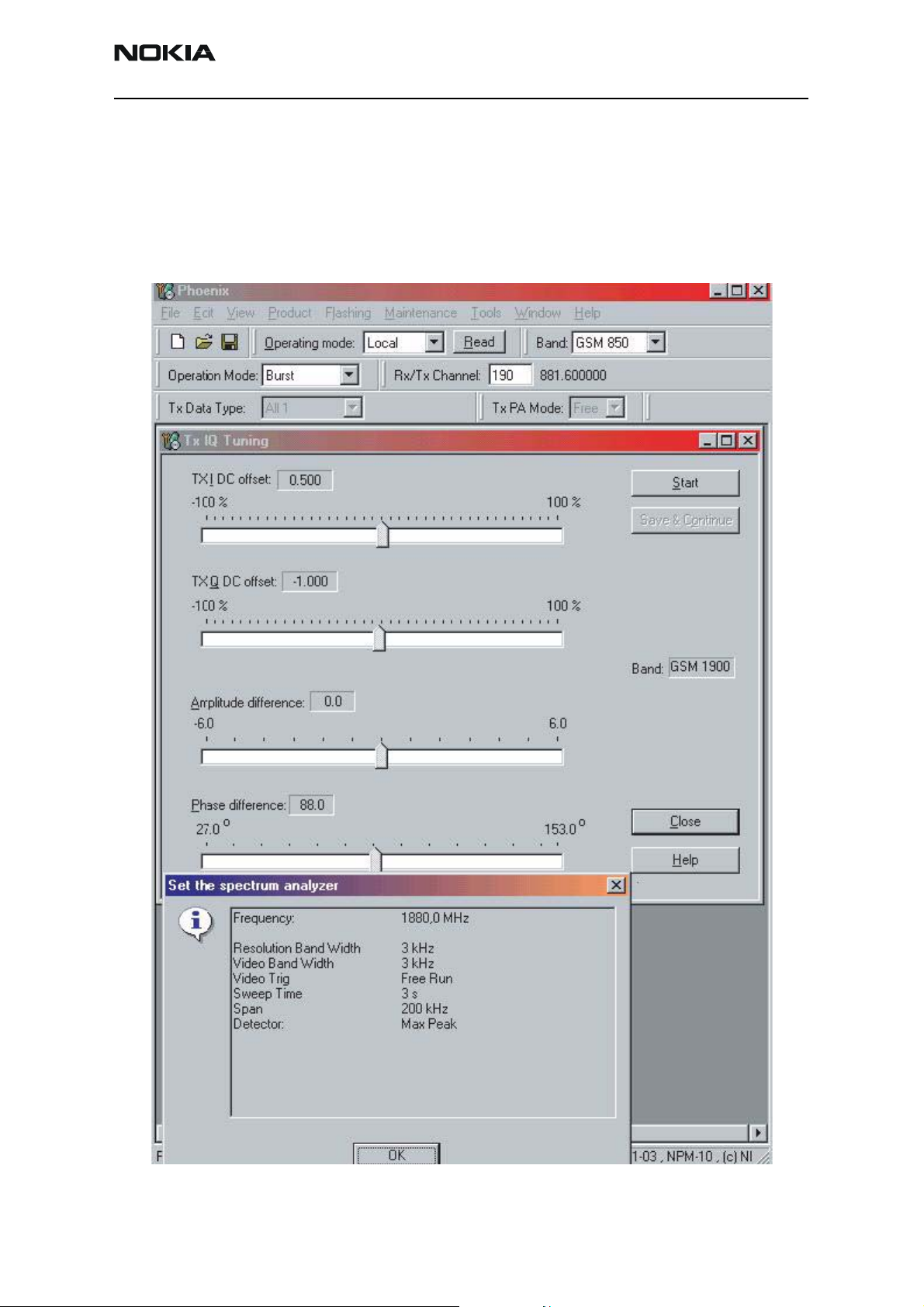
Task: Click the TXI DC offset slider thumb
Action: click(382, 535)
